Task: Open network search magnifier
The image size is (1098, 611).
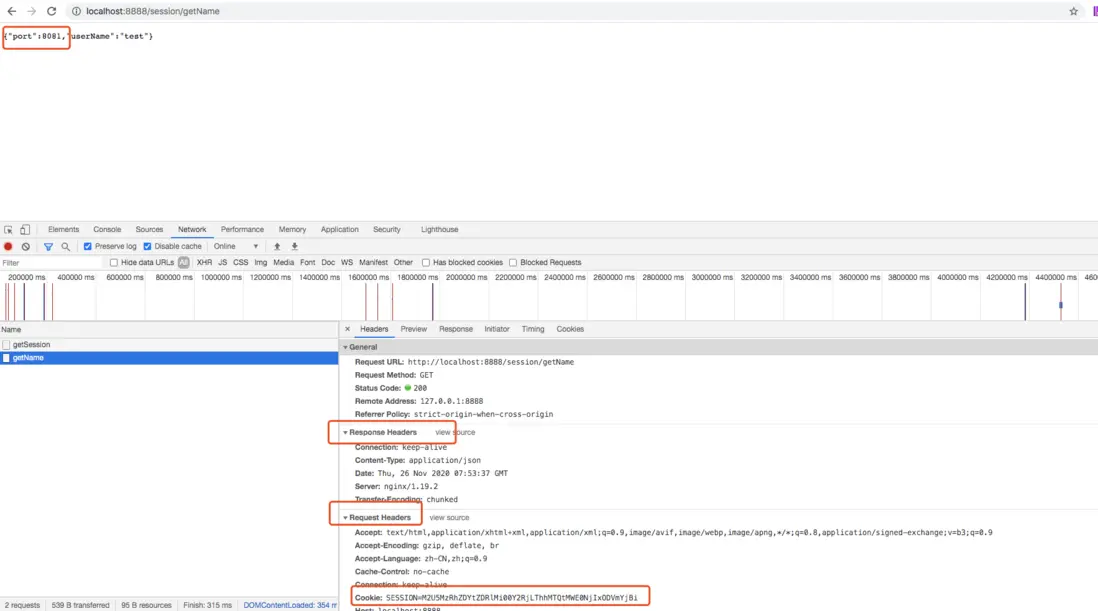Action: pos(66,246)
